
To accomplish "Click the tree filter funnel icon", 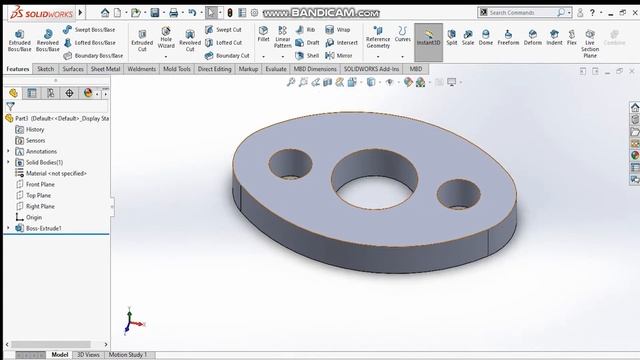I will click(11, 107).
